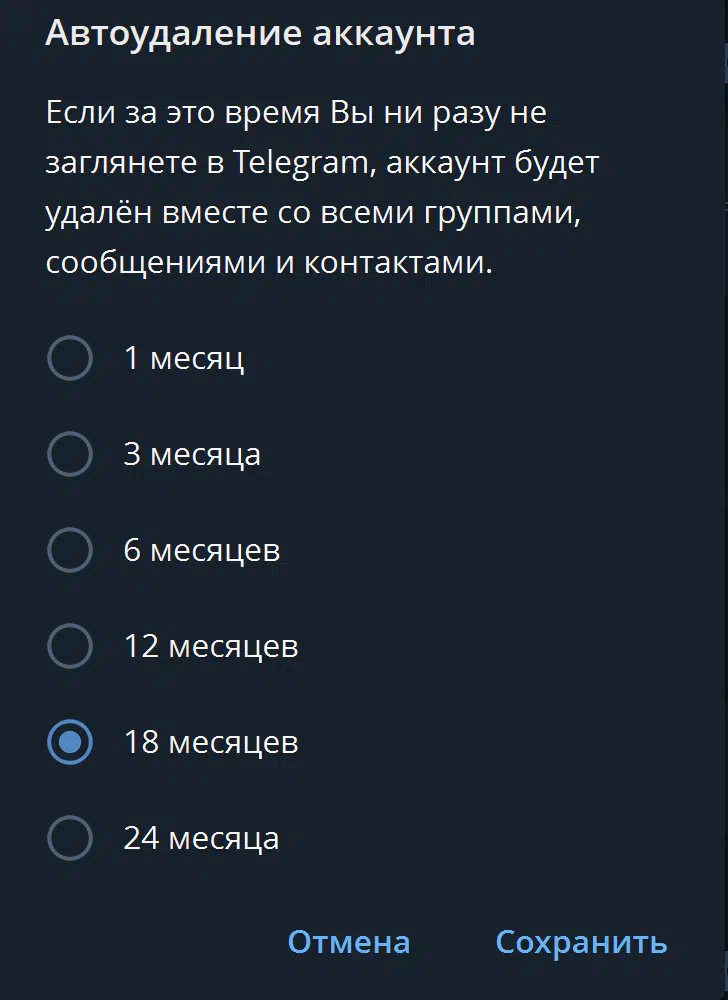Click the word "аккаунта" in the heading
The image size is (728, 1000).
coord(394,34)
